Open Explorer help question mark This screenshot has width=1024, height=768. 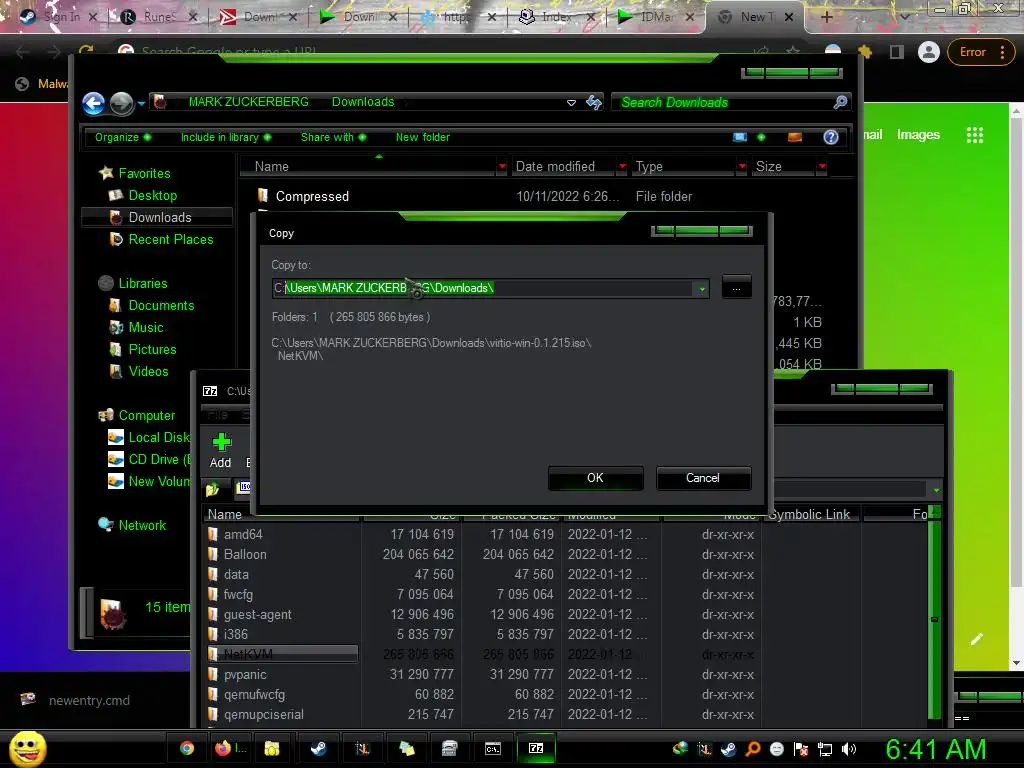(831, 137)
